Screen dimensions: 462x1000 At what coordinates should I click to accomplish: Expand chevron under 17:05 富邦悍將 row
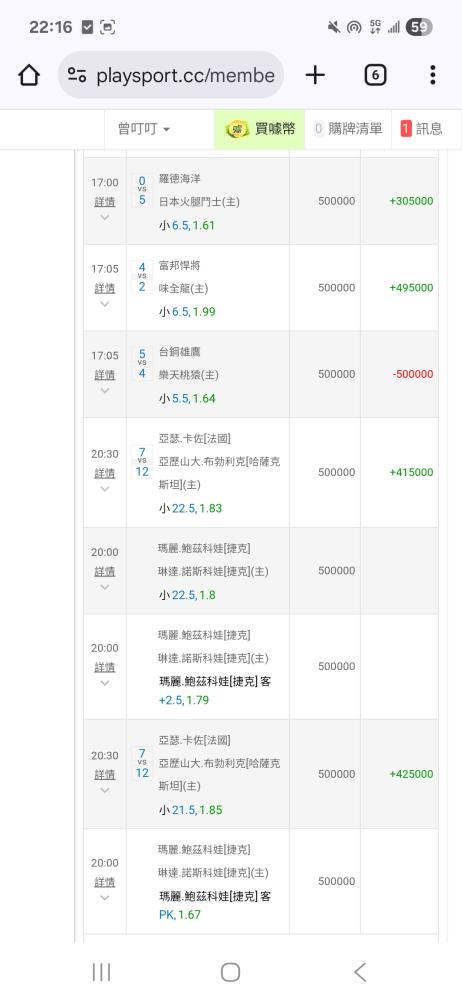tap(105, 304)
